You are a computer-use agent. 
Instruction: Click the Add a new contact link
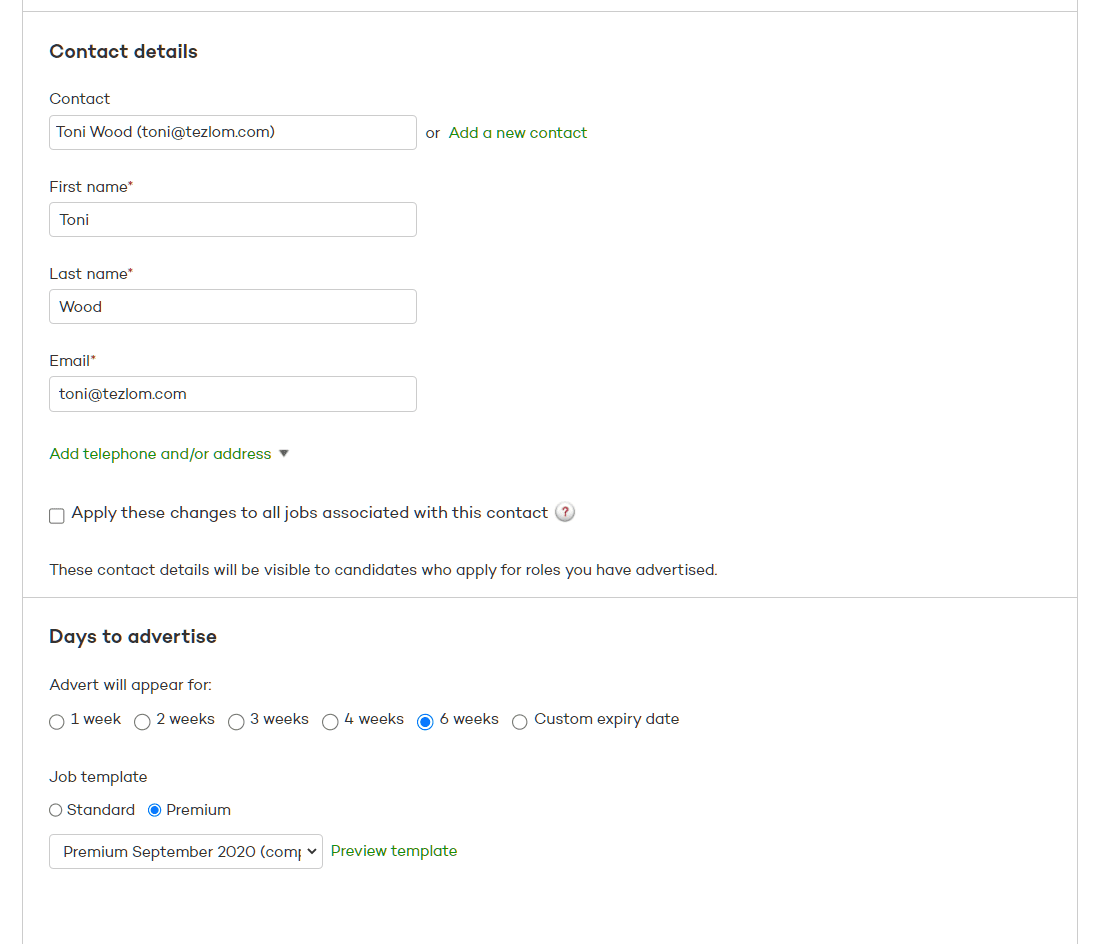tap(517, 133)
